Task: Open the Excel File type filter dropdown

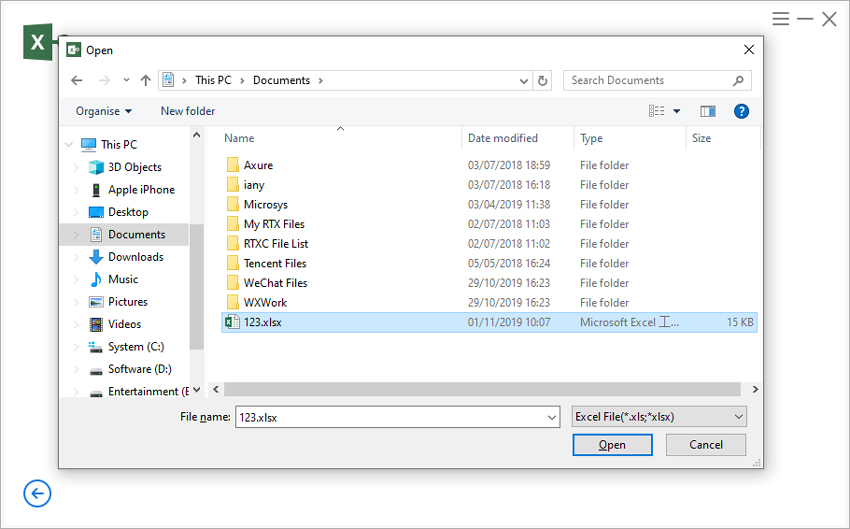Action: [x=659, y=417]
